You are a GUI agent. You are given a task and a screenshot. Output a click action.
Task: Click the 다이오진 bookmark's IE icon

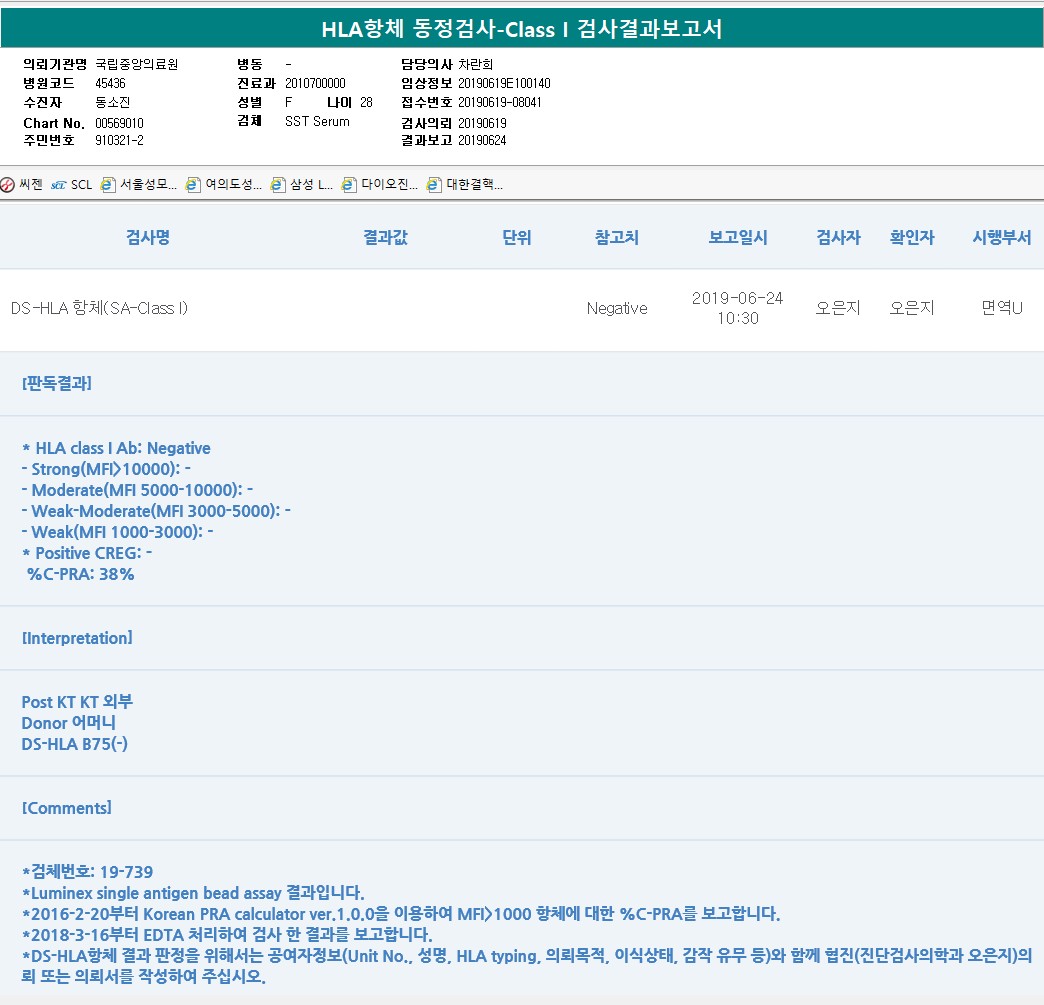349,185
